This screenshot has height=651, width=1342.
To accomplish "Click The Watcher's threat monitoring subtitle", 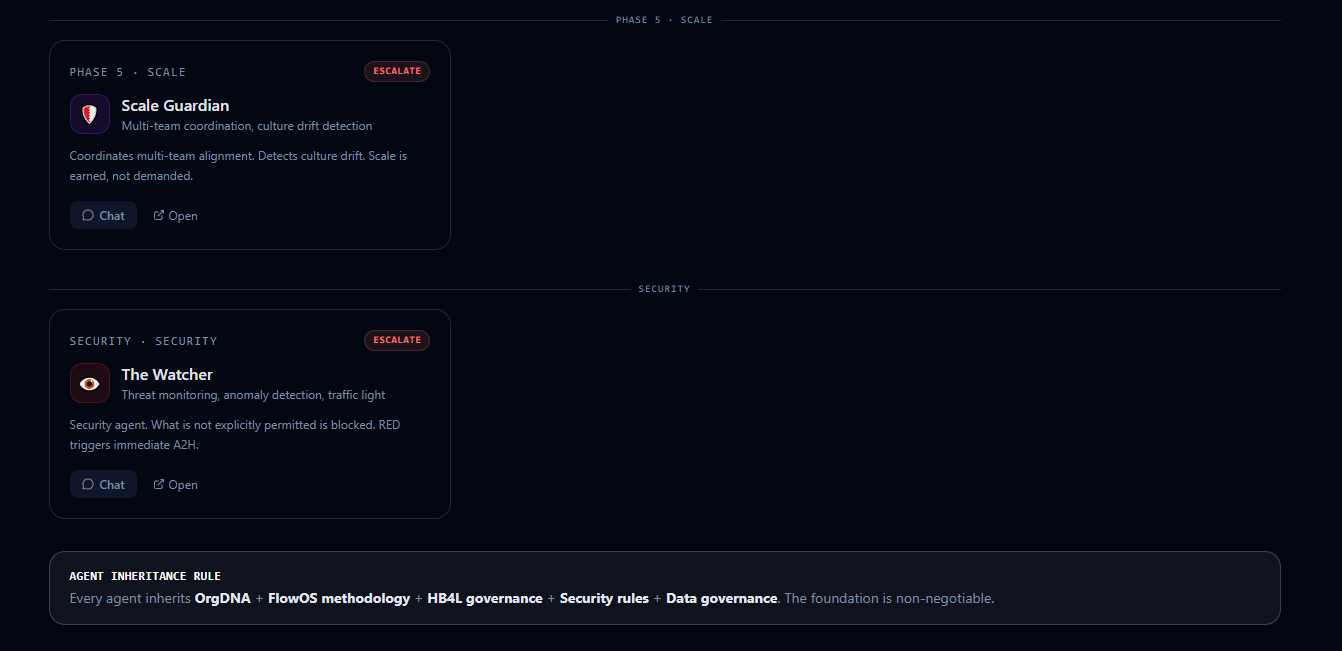I will (253, 395).
